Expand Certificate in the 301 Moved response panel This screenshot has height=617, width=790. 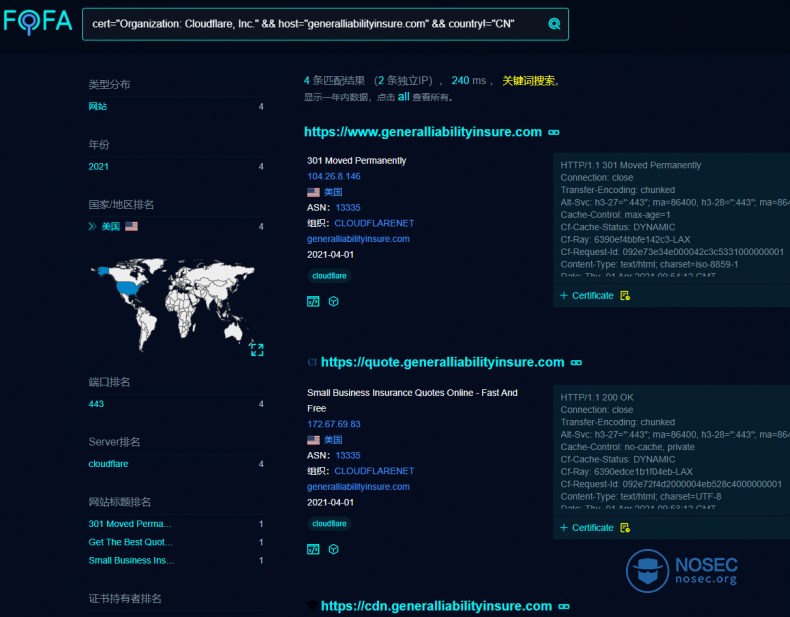(x=586, y=296)
